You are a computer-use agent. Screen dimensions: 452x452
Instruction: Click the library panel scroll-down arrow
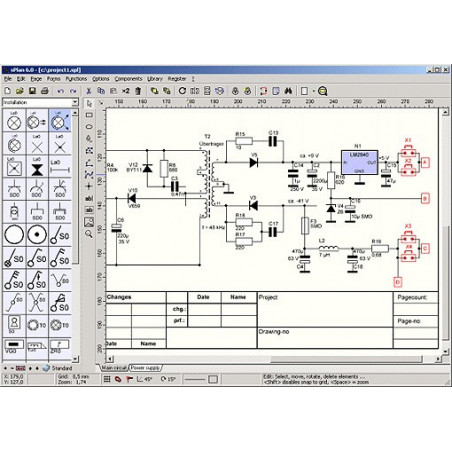(x=75, y=359)
